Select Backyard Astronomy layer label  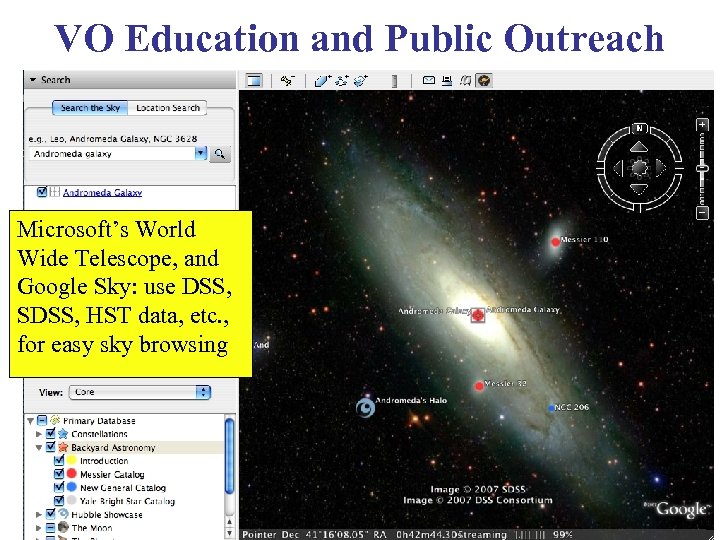tap(113, 447)
